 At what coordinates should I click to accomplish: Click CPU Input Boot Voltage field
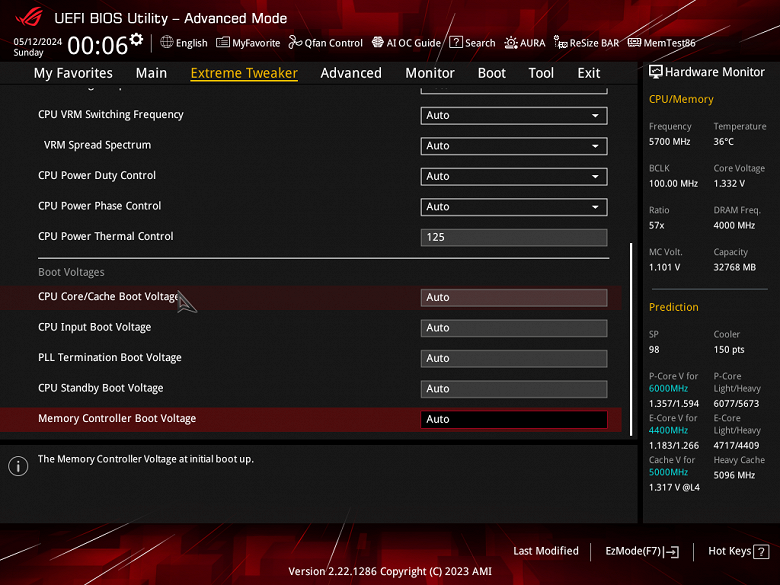point(514,328)
